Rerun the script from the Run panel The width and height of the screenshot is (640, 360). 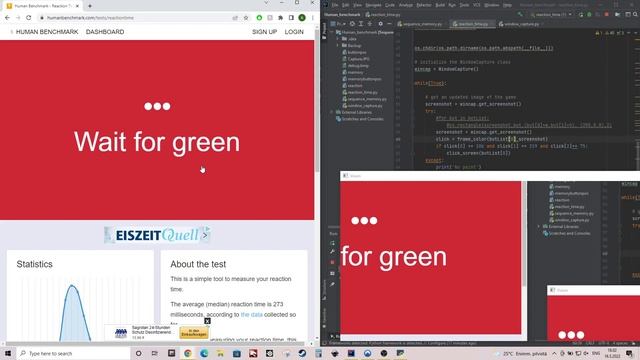point(332,243)
